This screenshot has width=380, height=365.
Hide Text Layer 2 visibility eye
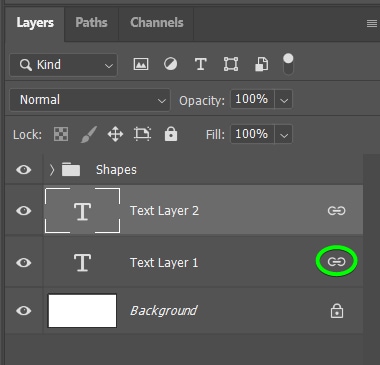(x=24, y=211)
